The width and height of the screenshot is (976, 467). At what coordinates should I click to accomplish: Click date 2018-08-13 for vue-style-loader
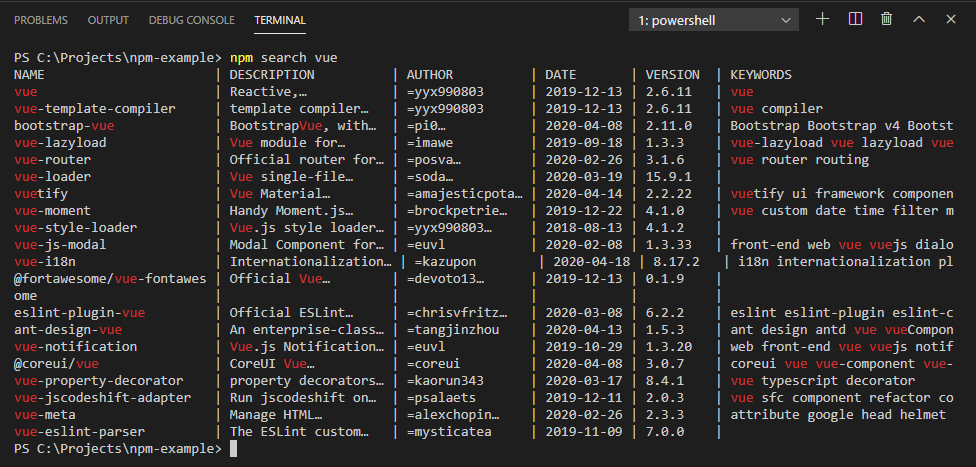(584, 227)
